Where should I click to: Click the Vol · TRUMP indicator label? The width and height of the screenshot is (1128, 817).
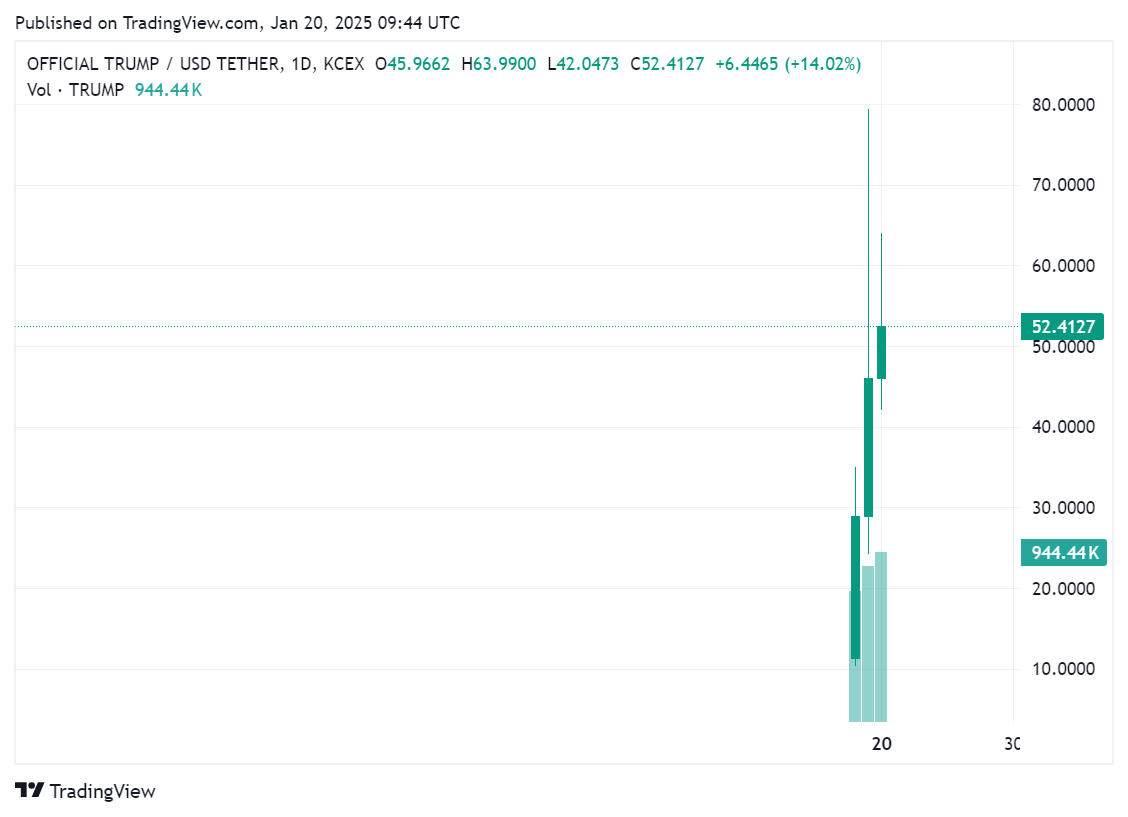76,90
